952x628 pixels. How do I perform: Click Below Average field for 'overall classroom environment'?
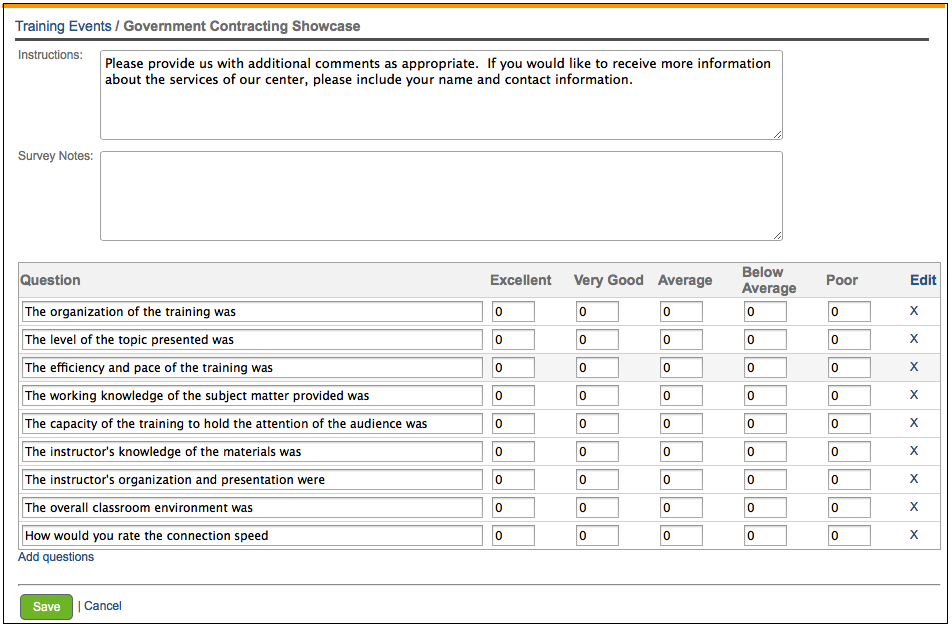765,508
